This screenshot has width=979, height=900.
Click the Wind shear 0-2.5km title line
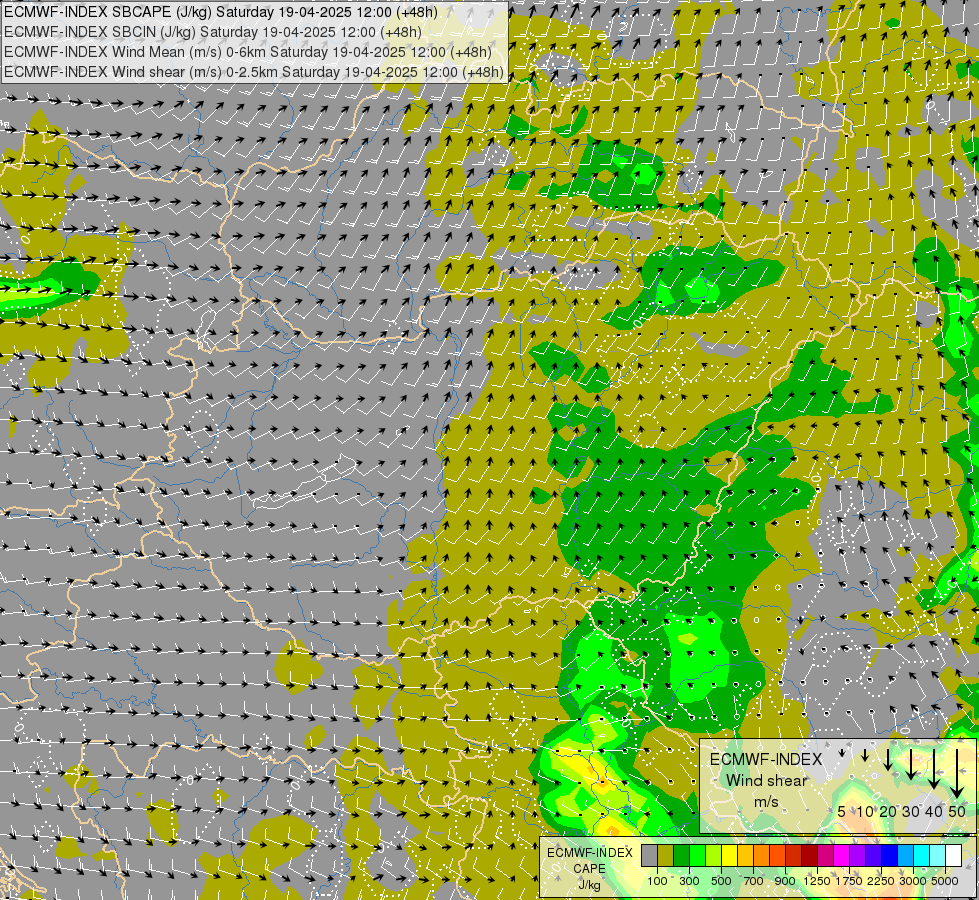253,72
